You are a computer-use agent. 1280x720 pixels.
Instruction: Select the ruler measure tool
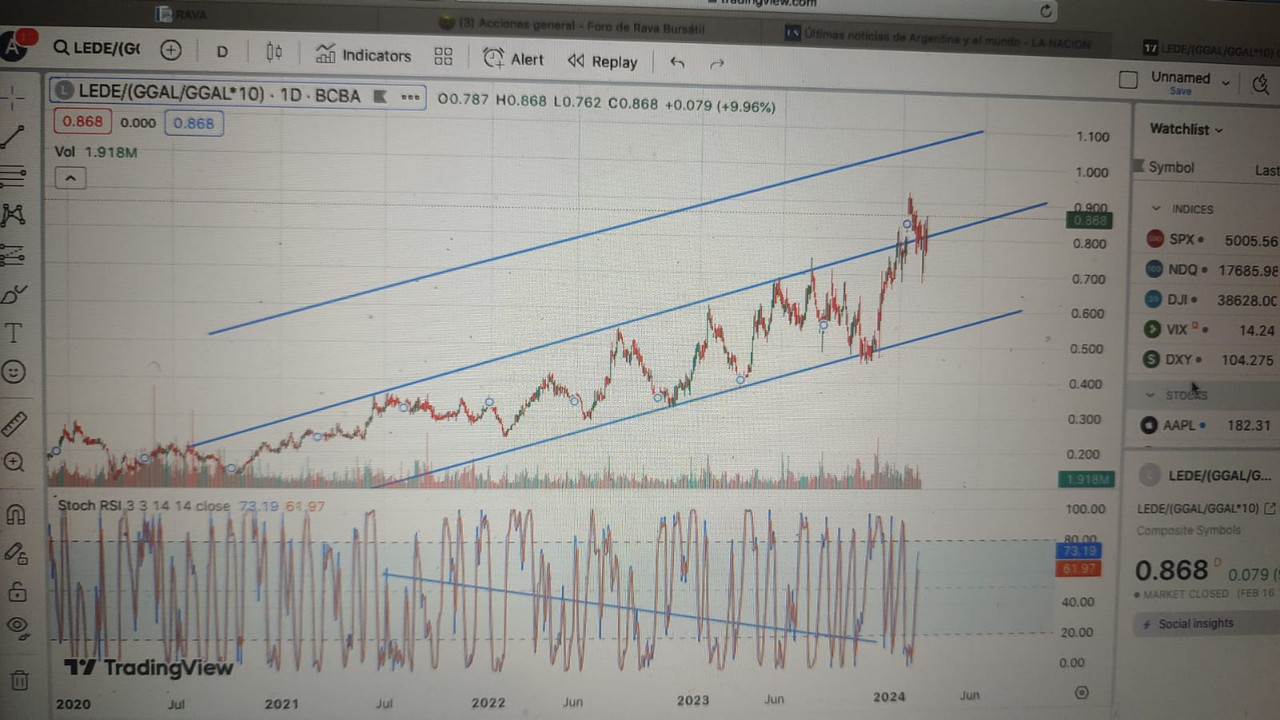(13, 423)
